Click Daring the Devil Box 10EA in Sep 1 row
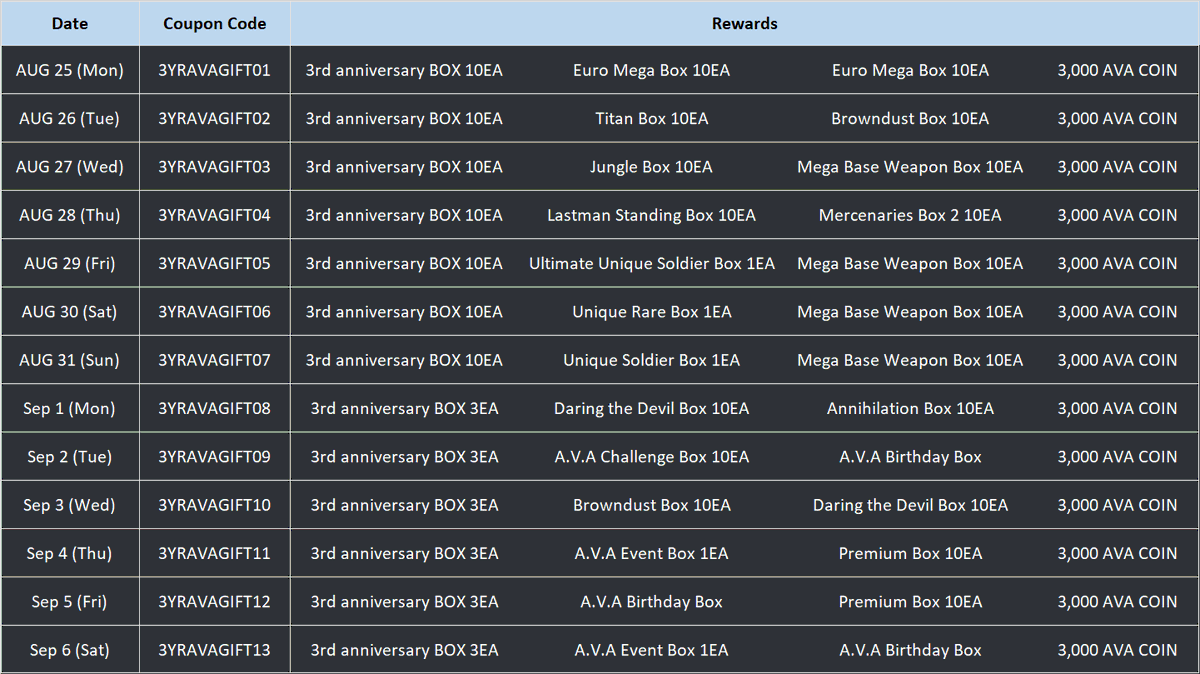Viewport: 1200px width, 674px height. (x=651, y=408)
